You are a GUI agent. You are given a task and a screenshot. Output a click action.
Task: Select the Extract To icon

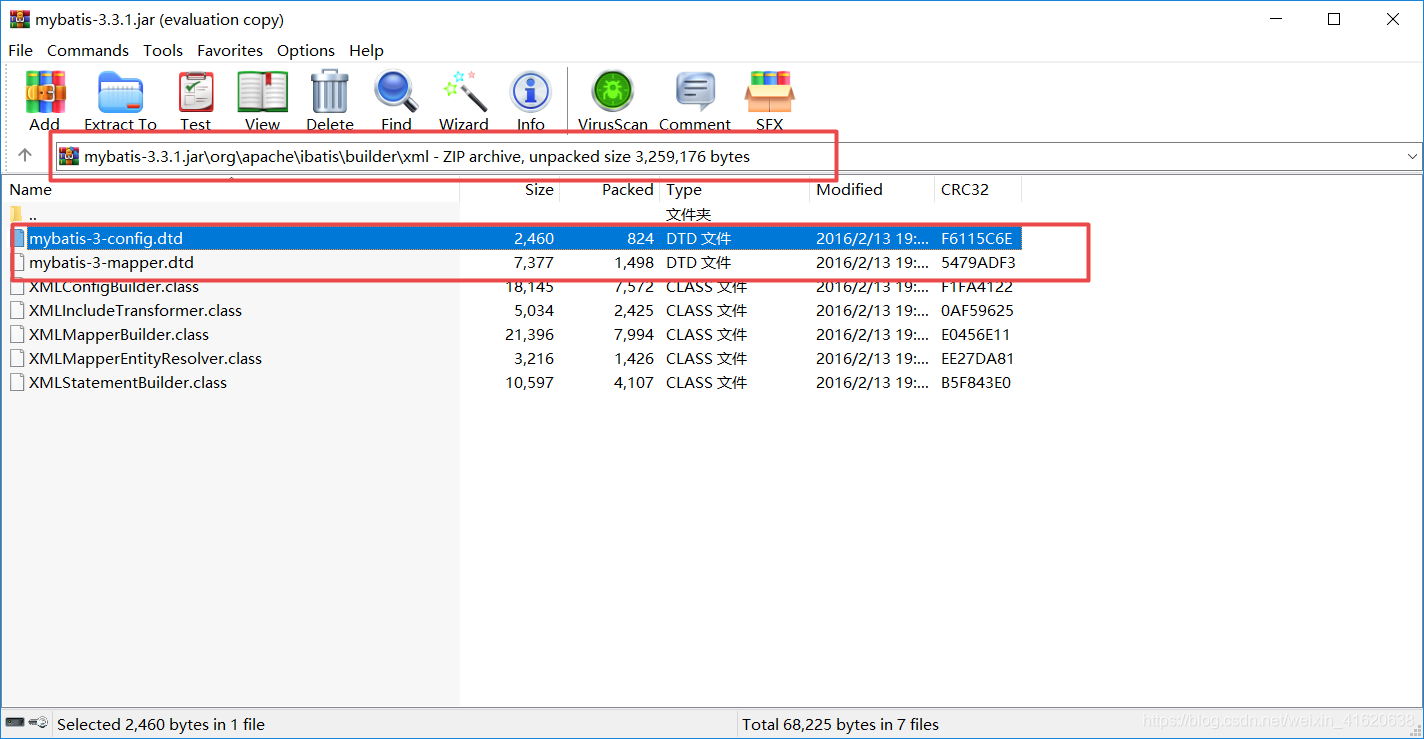click(120, 97)
